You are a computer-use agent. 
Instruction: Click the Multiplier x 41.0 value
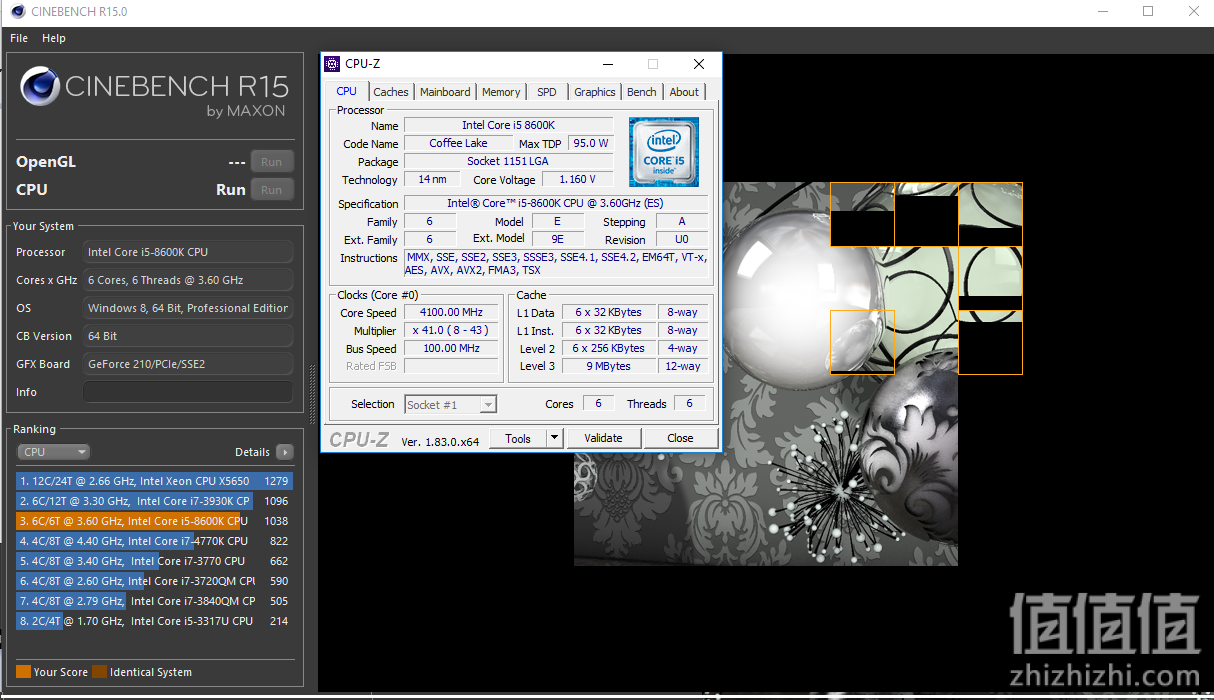pyautogui.click(x=451, y=330)
